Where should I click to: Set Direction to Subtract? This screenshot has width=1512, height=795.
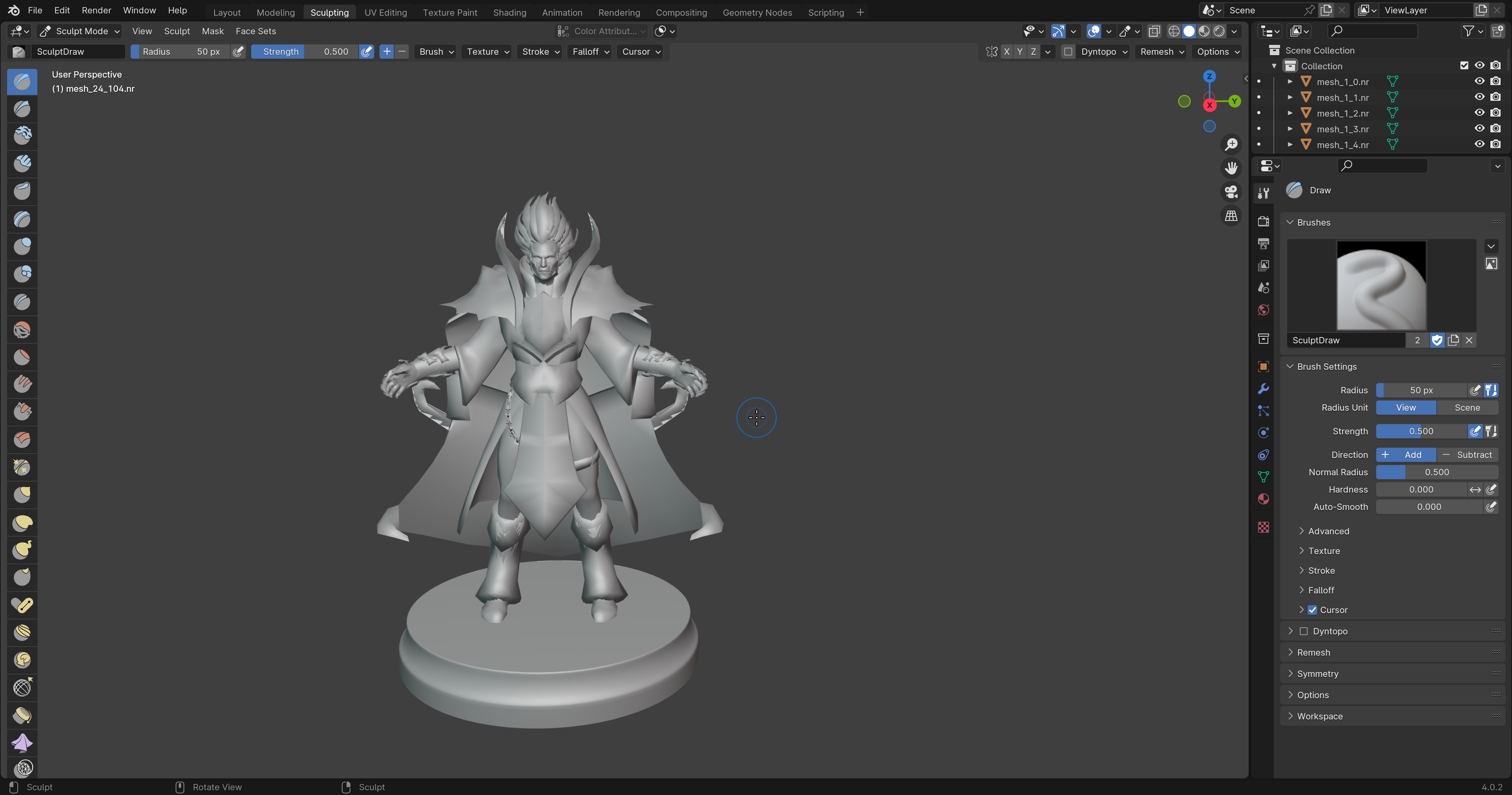point(1468,454)
